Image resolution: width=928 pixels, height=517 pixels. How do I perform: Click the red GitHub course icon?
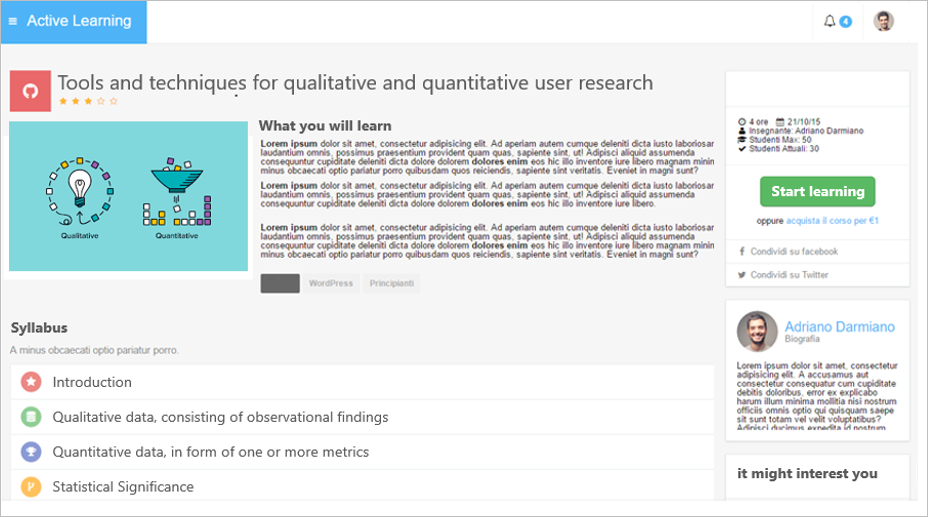click(x=30, y=91)
